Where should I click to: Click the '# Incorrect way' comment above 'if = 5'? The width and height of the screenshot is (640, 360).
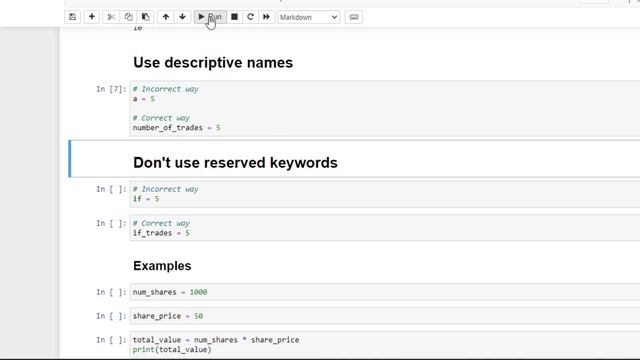[165, 189]
